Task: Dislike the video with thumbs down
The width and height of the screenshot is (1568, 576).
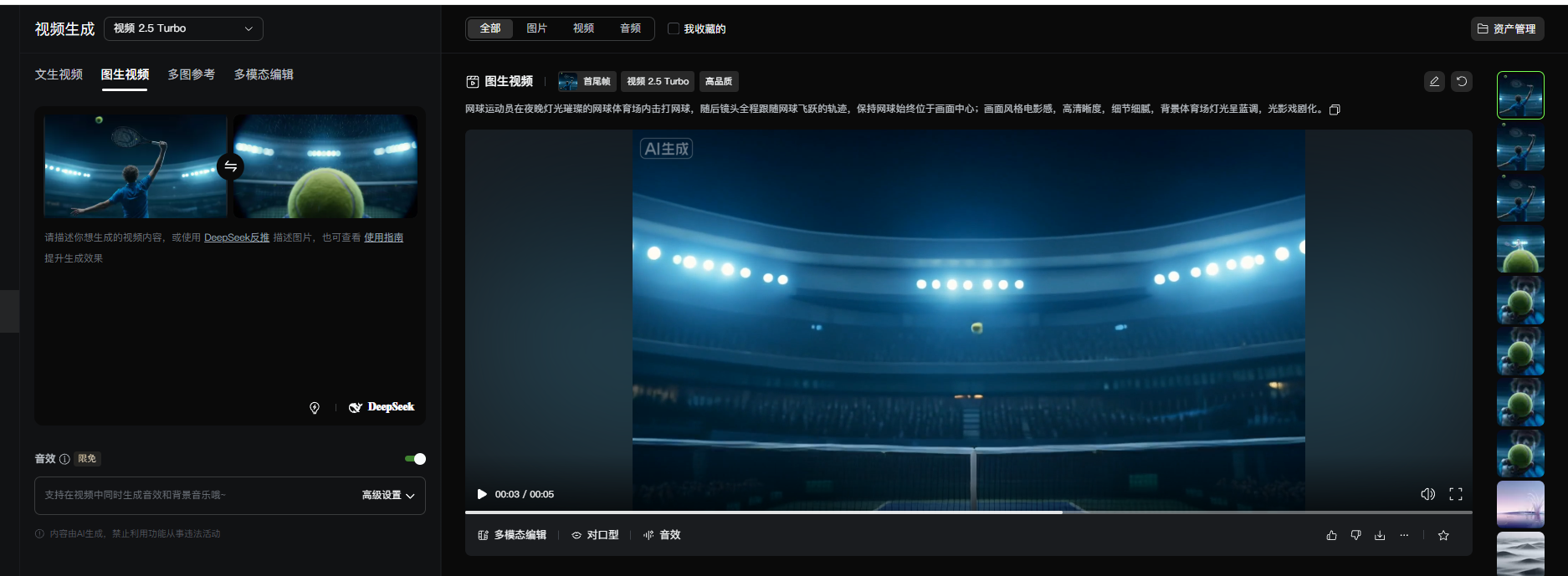Action: [1355, 535]
